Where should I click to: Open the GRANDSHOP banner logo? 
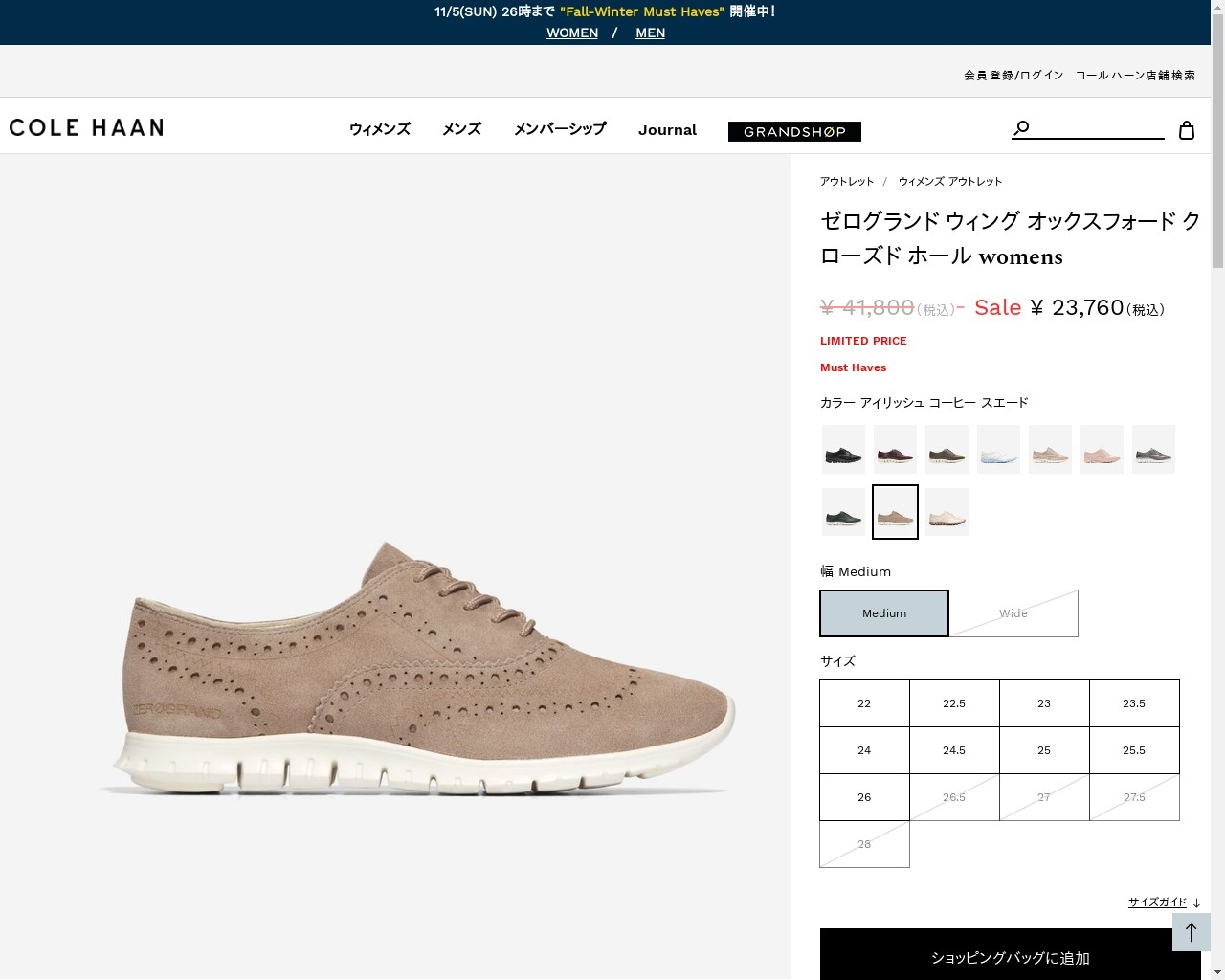pyautogui.click(x=794, y=131)
